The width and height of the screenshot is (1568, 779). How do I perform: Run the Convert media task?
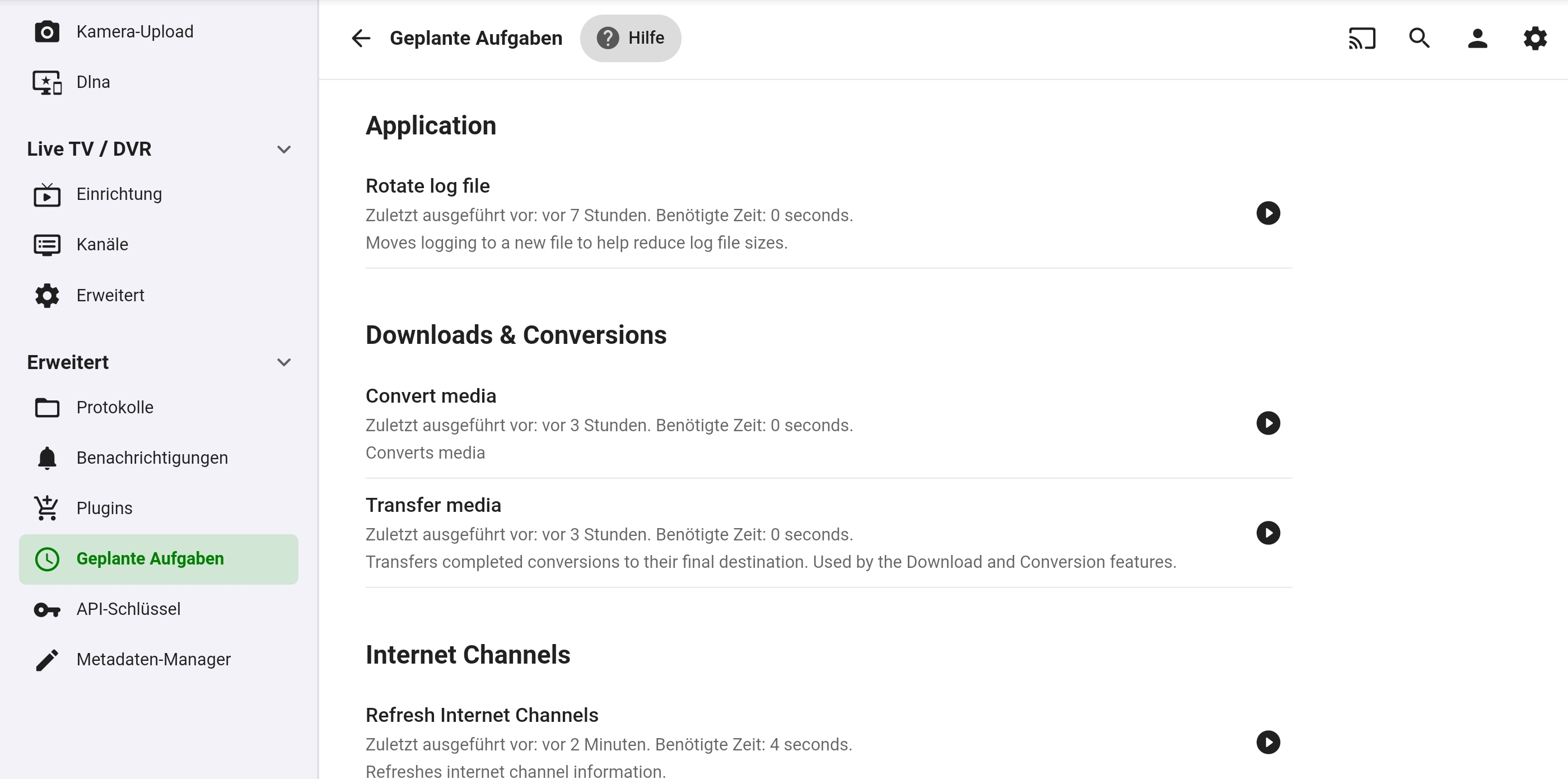[x=1268, y=423]
